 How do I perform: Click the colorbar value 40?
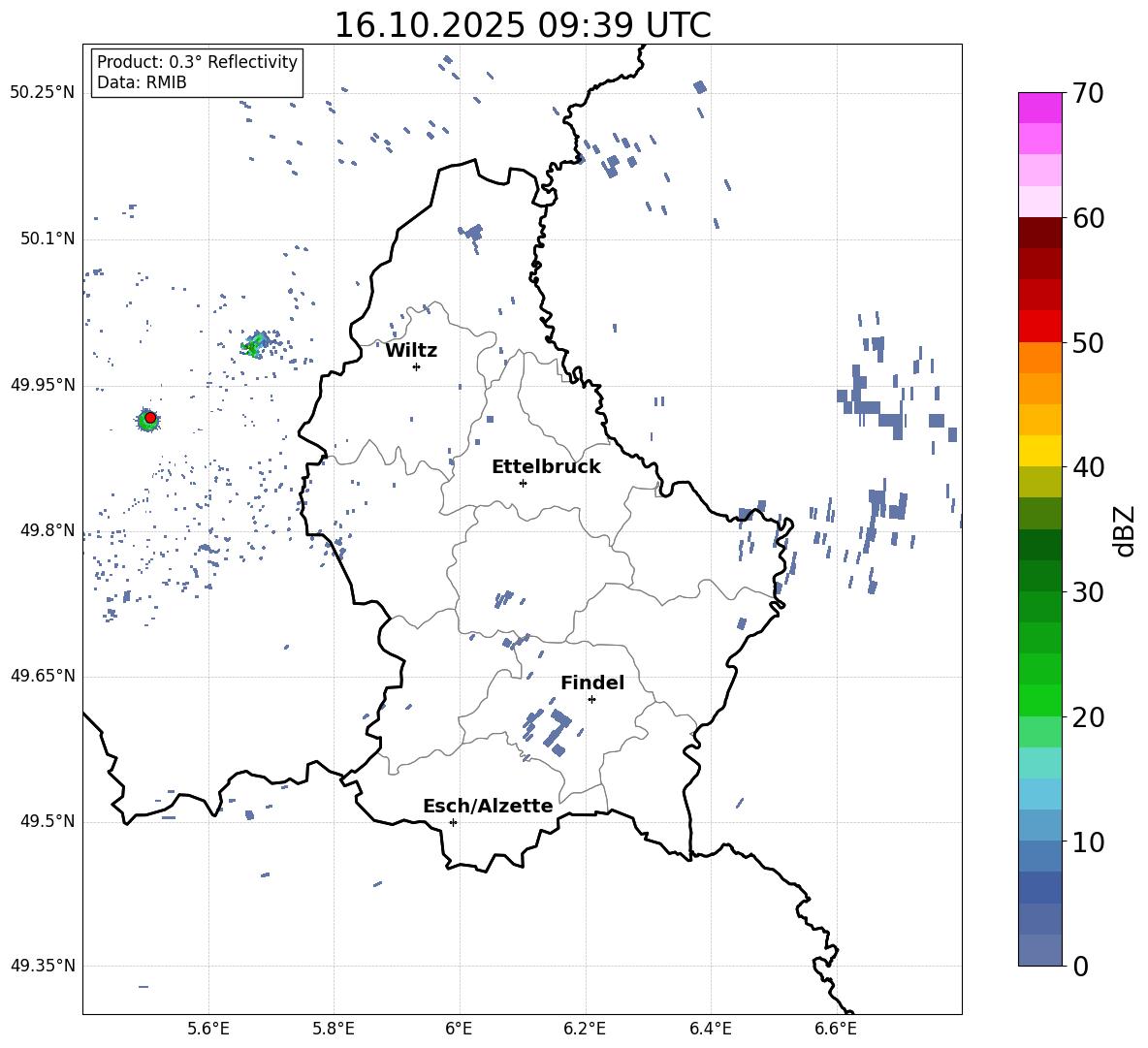(x=1088, y=467)
